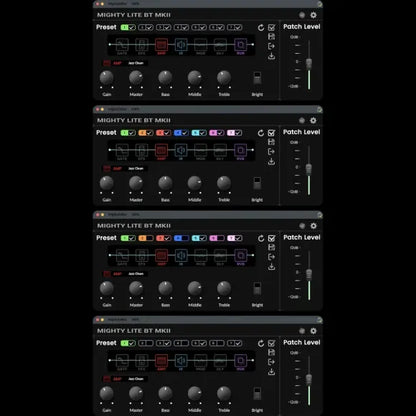Toggle the Bright switch in the third window

(x=257, y=289)
